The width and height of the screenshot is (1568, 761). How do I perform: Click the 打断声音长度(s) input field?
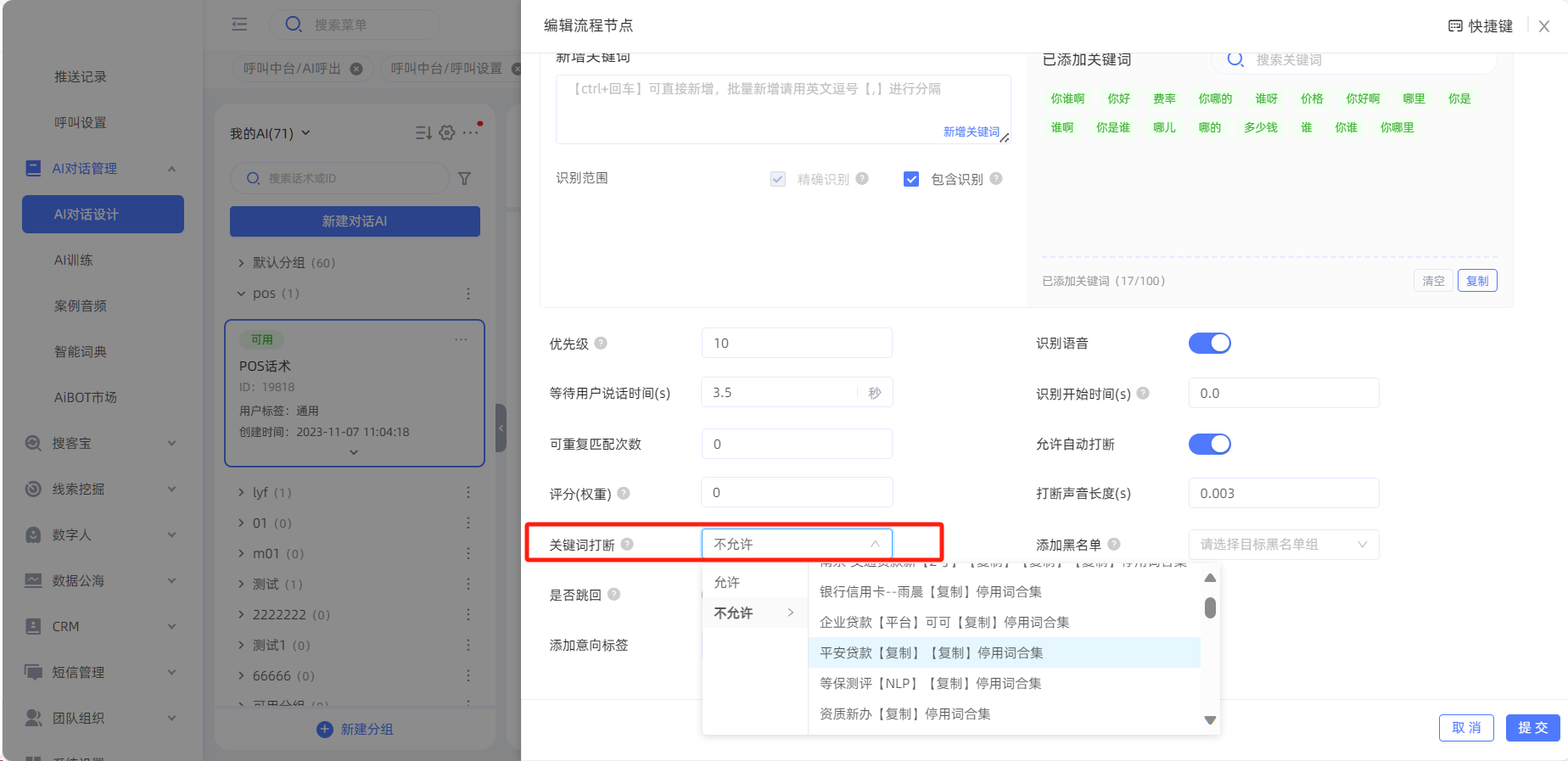click(x=1284, y=493)
